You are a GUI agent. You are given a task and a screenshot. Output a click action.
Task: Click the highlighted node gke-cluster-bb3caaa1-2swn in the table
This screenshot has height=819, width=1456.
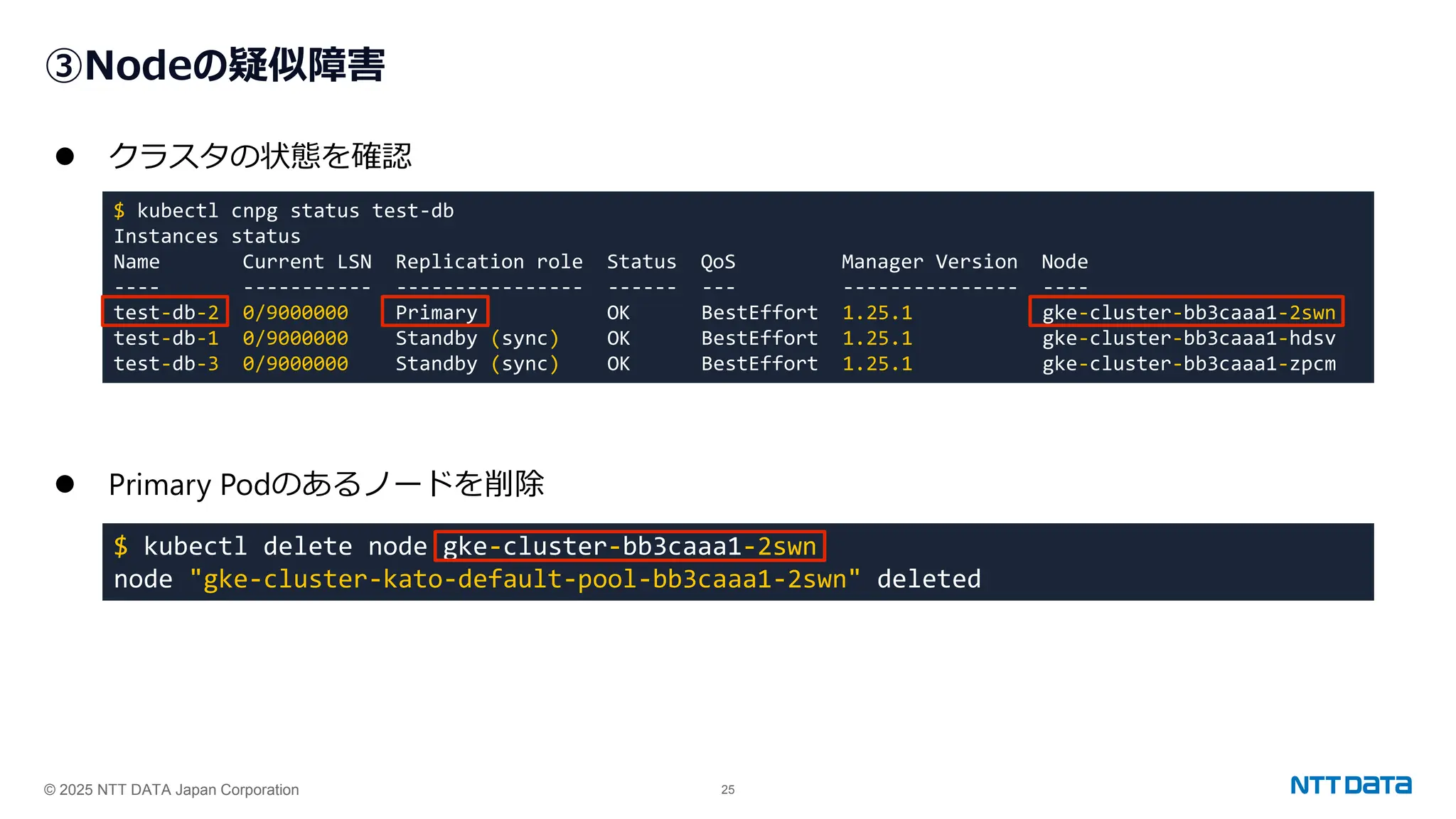[1187, 313]
